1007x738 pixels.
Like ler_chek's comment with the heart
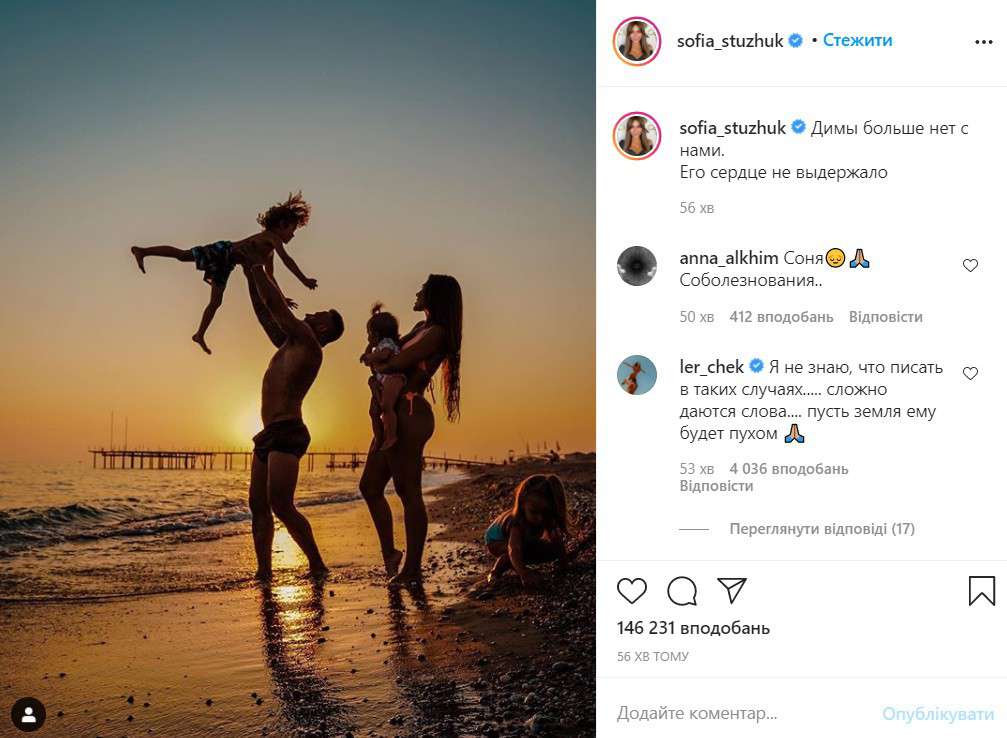971,373
